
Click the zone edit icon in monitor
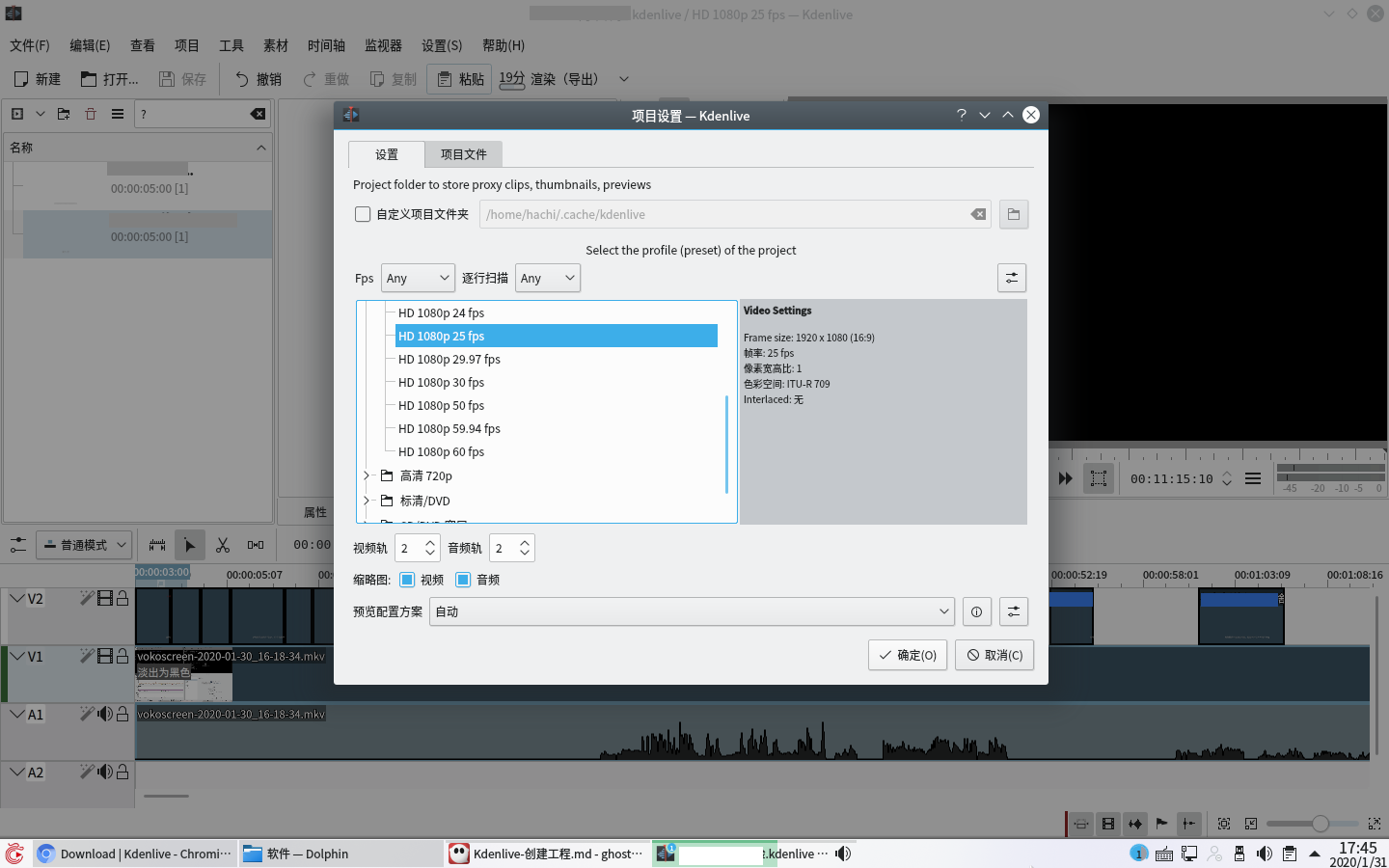pos(1098,478)
